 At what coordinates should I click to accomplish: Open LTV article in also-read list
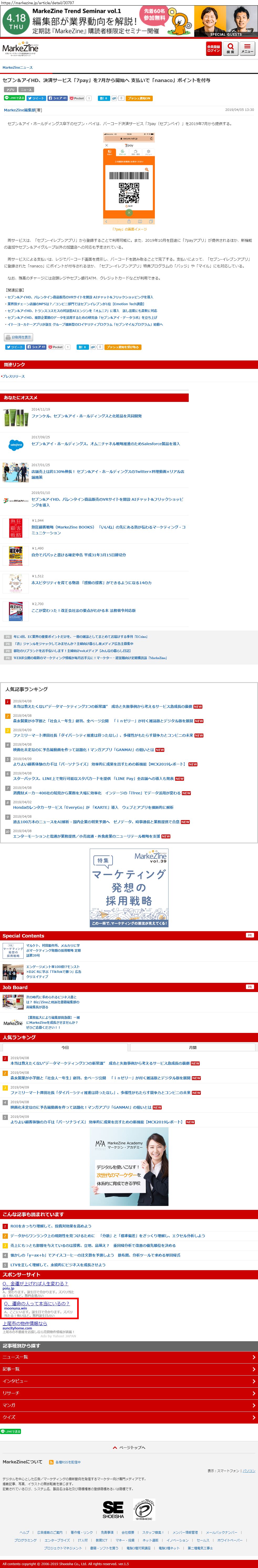[x=58, y=1265]
